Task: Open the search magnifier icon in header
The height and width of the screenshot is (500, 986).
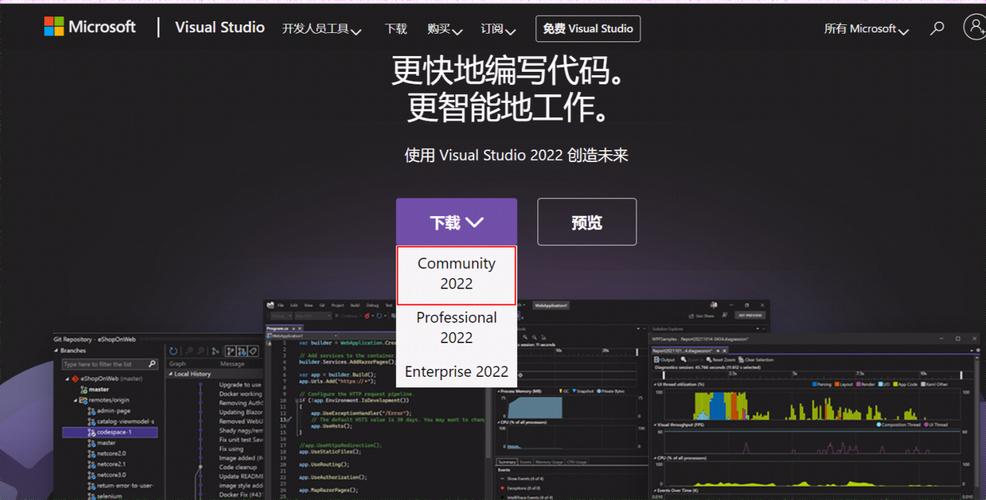Action: (x=937, y=28)
